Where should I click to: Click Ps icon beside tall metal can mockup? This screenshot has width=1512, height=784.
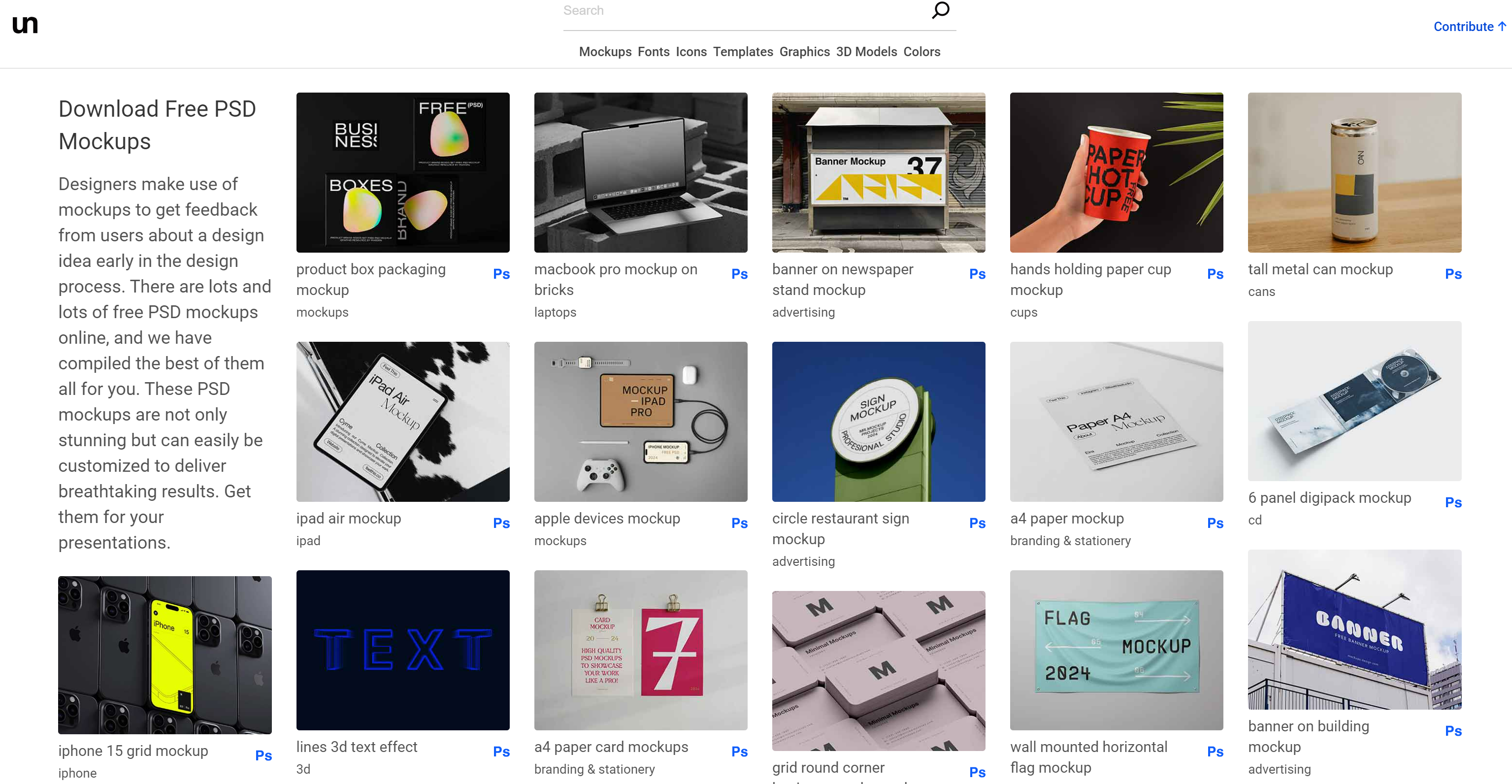pos(1453,274)
